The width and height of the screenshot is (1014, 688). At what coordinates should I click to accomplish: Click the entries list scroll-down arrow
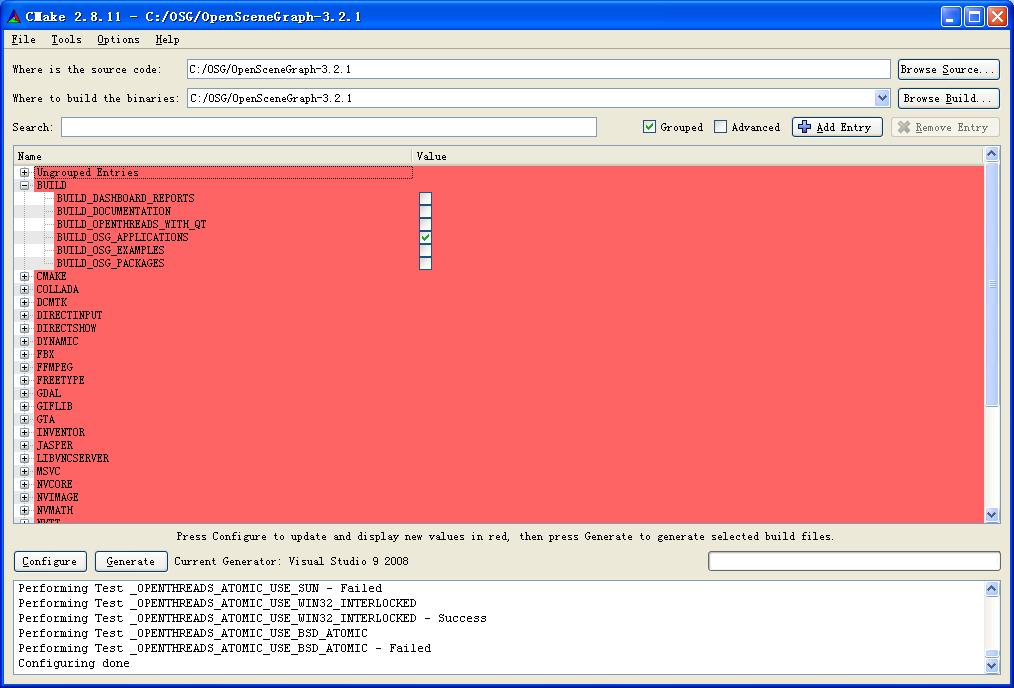coord(992,515)
